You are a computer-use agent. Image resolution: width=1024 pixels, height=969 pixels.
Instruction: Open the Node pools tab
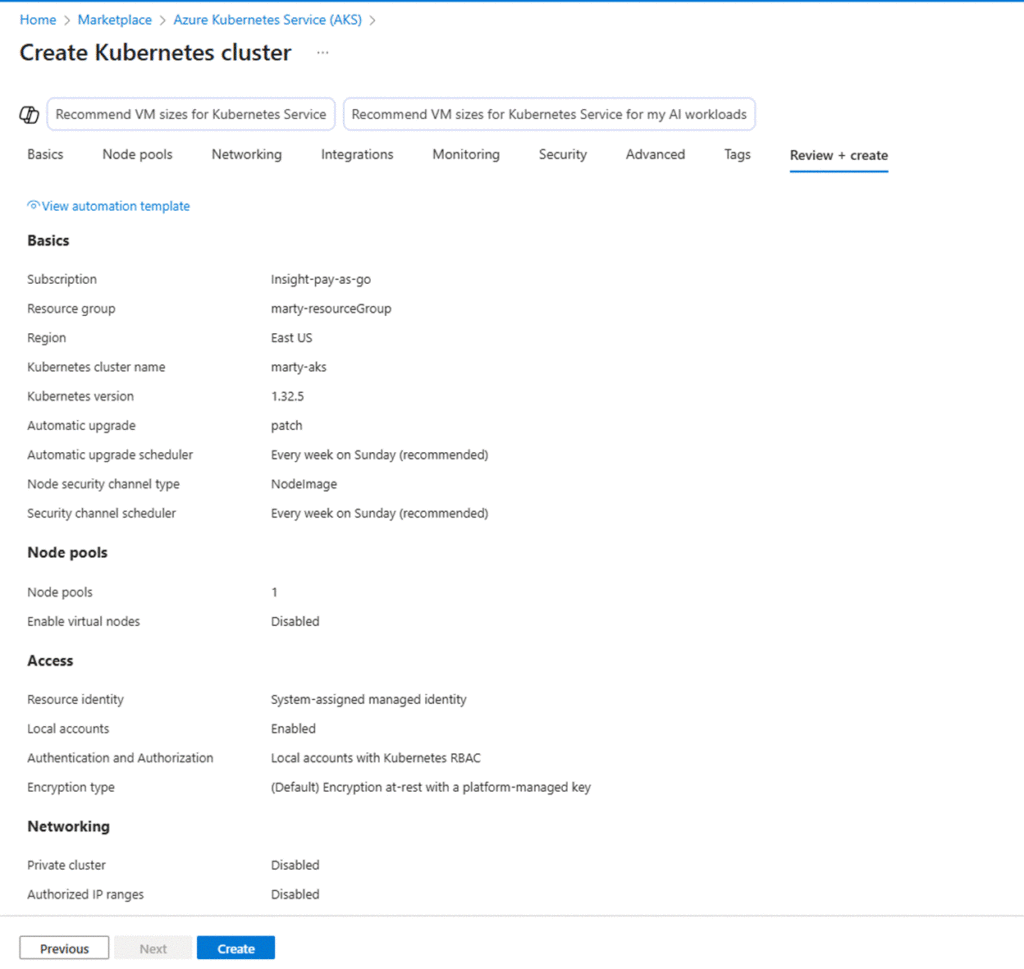pos(137,155)
